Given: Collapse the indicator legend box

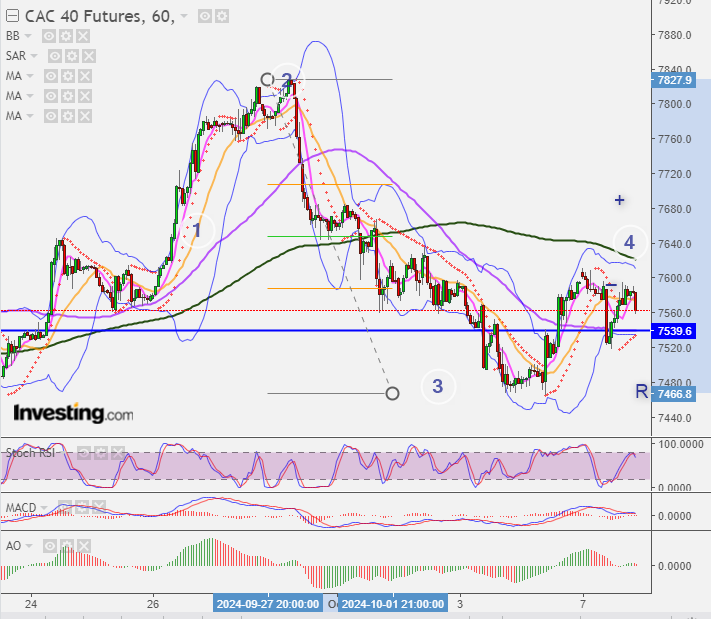Looking at the screenshot, I should (x=12, y=16).
